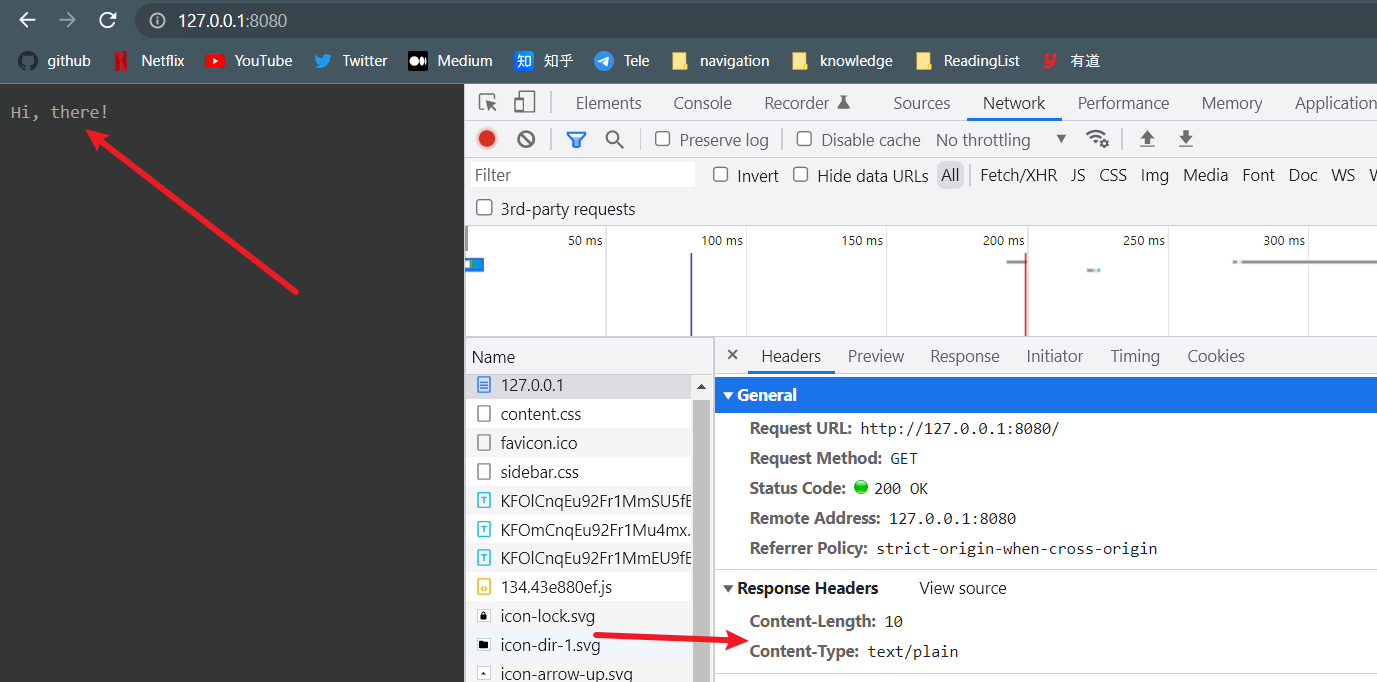Open the Memory panel tab

[x=1232, y=103]
